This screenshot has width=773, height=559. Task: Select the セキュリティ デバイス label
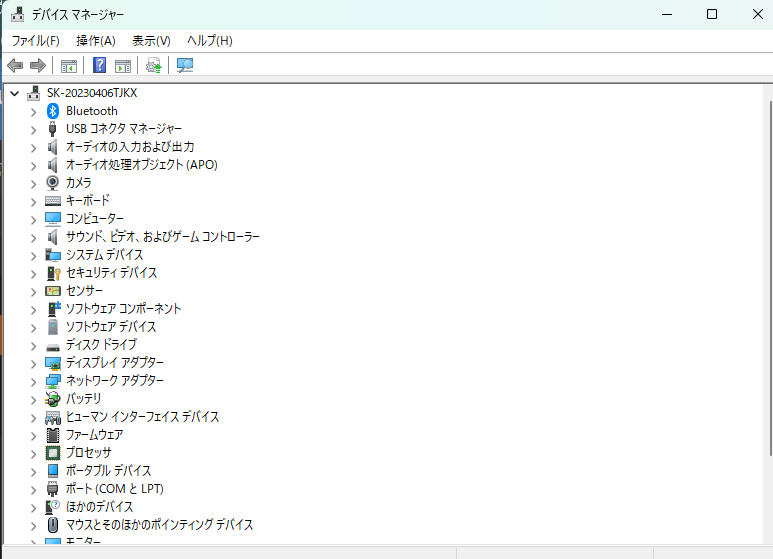click(x=111, y=273)
